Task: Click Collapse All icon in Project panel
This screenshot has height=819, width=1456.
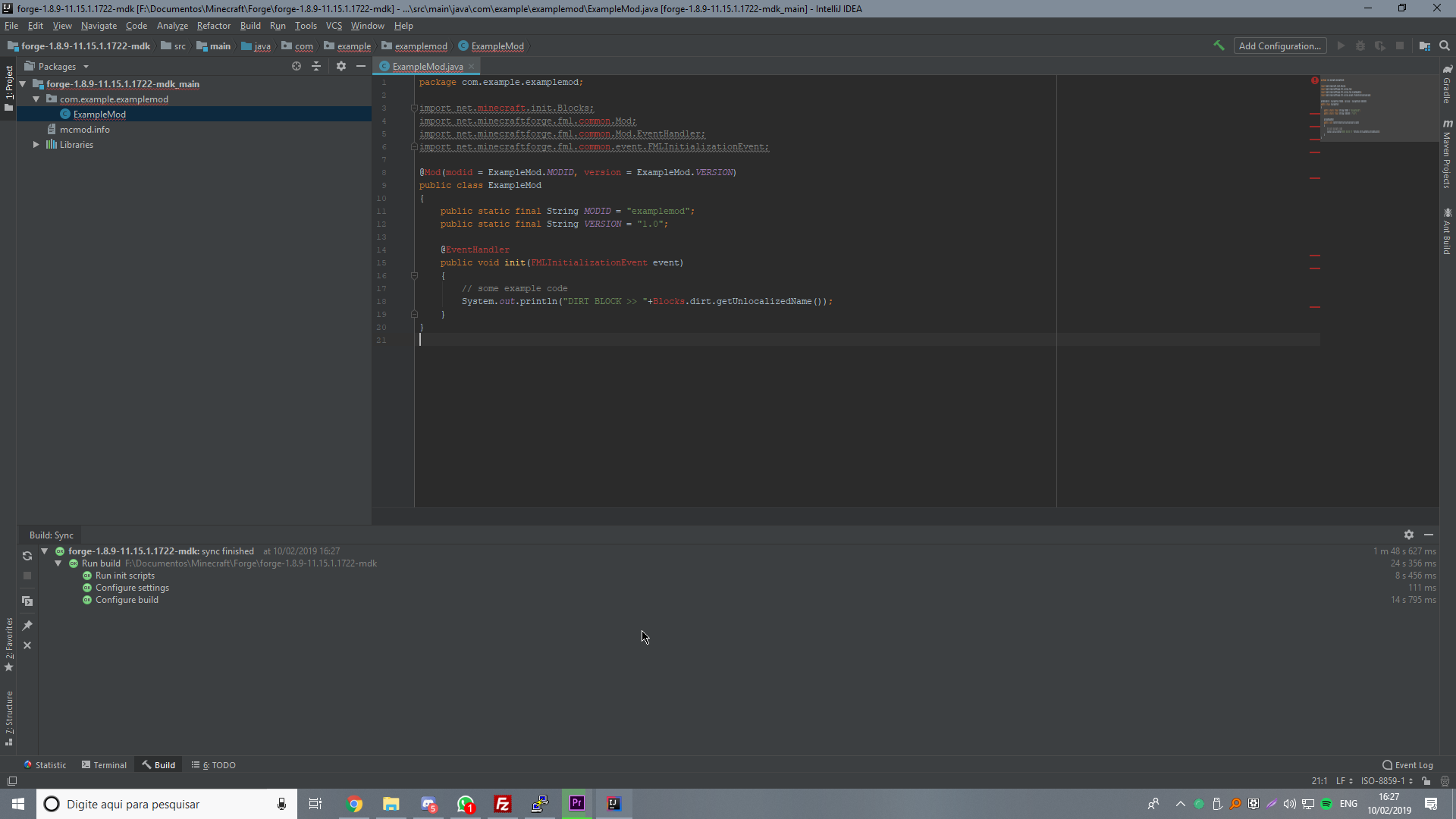Action: point(316,66)
